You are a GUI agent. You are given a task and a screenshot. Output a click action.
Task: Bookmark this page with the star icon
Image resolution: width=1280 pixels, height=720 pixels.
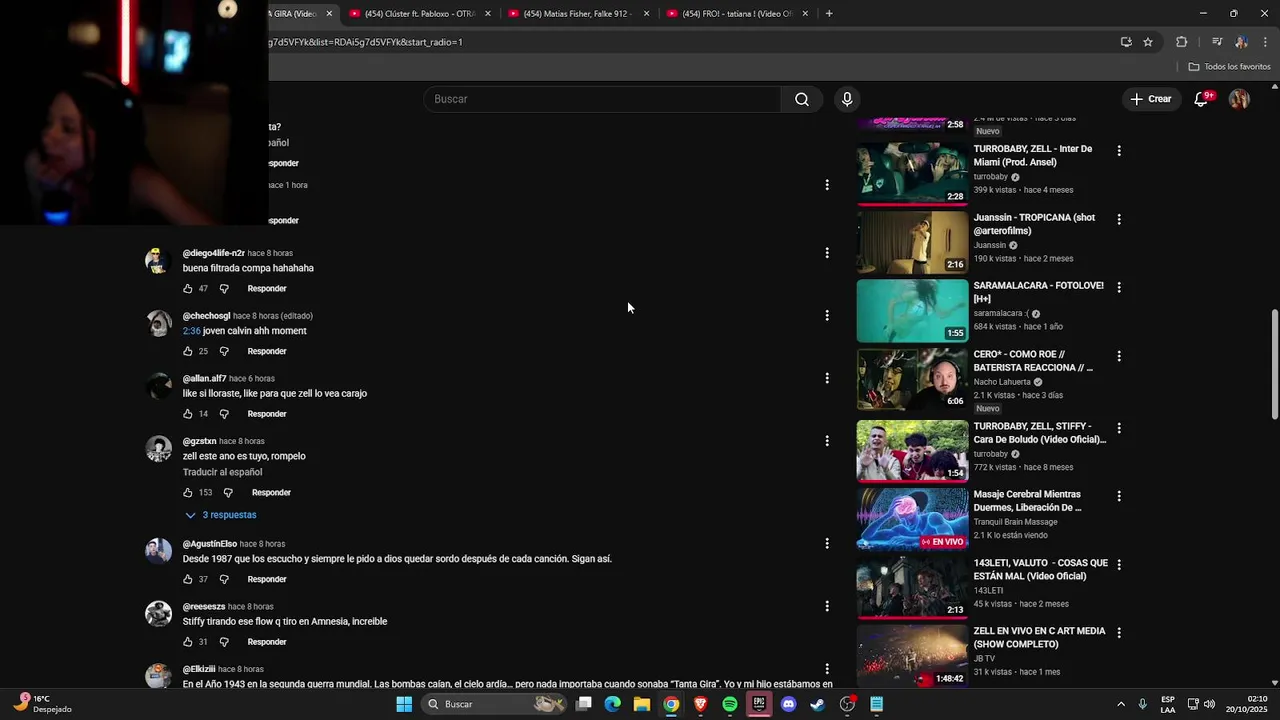(1148, 42)
